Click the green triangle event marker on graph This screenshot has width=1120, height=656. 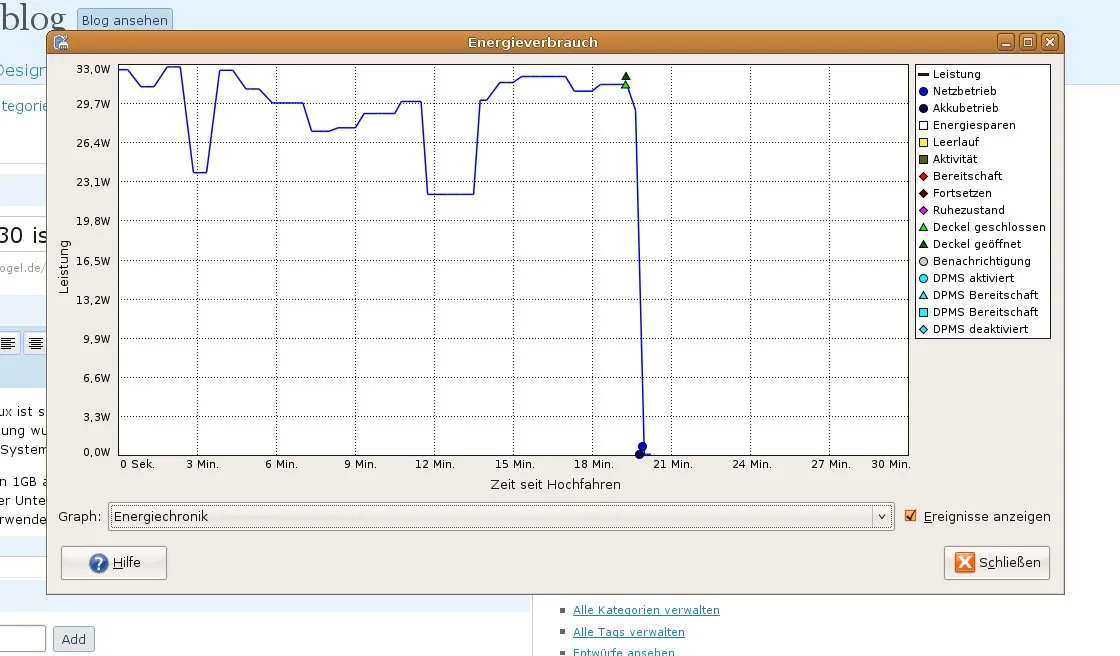[626, 85]
